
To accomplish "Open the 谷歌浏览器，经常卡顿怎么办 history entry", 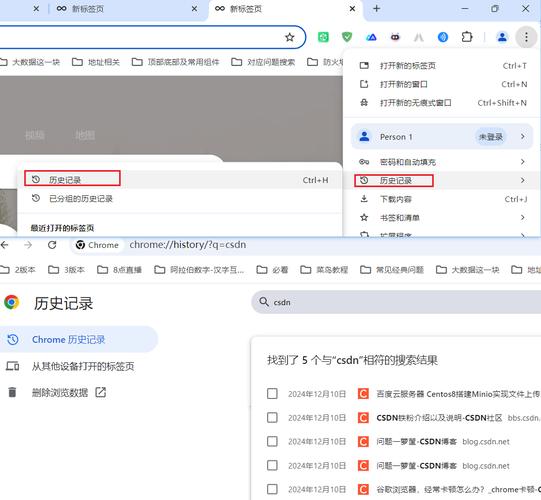I will [458, 489].
